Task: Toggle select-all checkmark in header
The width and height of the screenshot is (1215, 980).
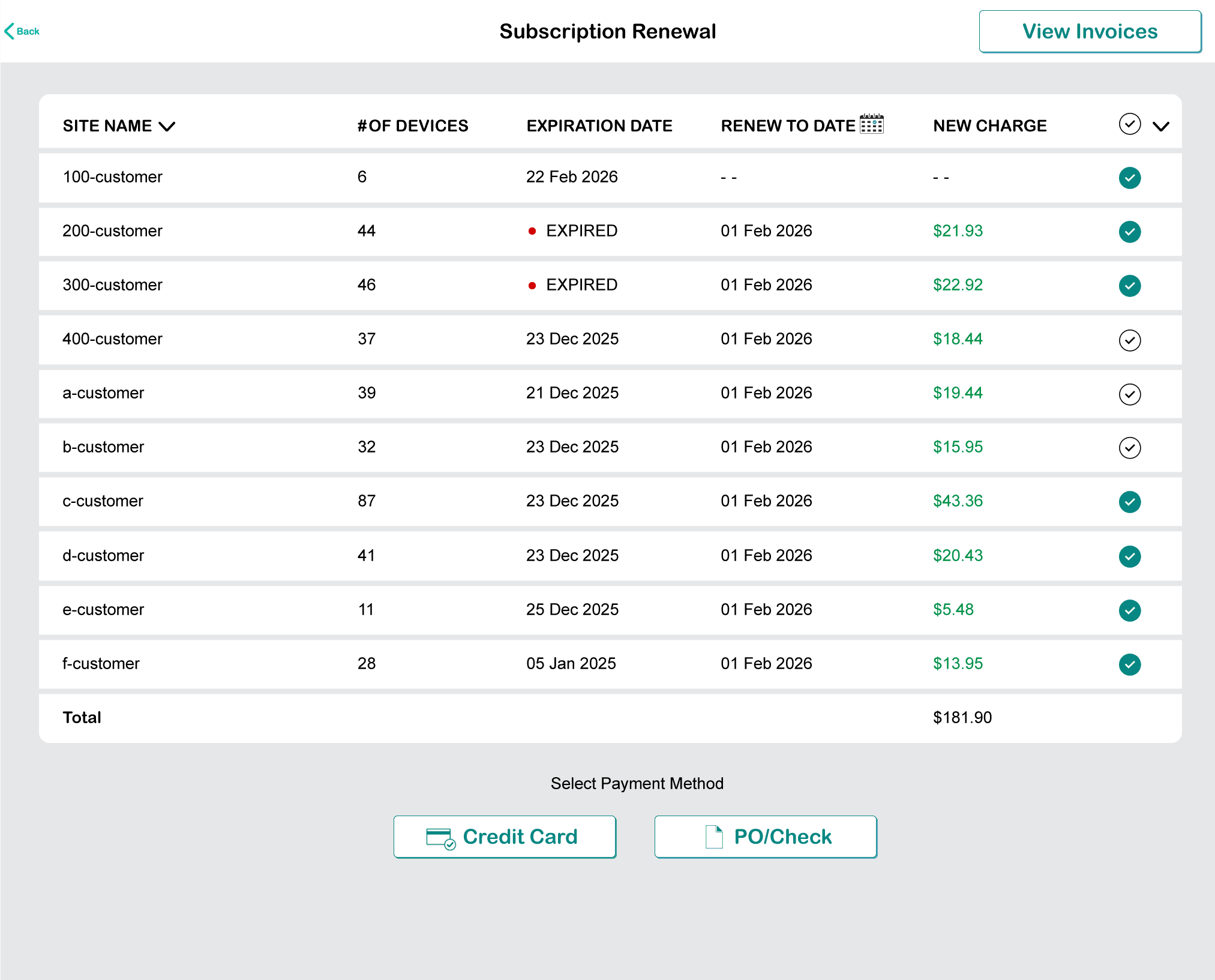Action: [x=1129, y=124]
